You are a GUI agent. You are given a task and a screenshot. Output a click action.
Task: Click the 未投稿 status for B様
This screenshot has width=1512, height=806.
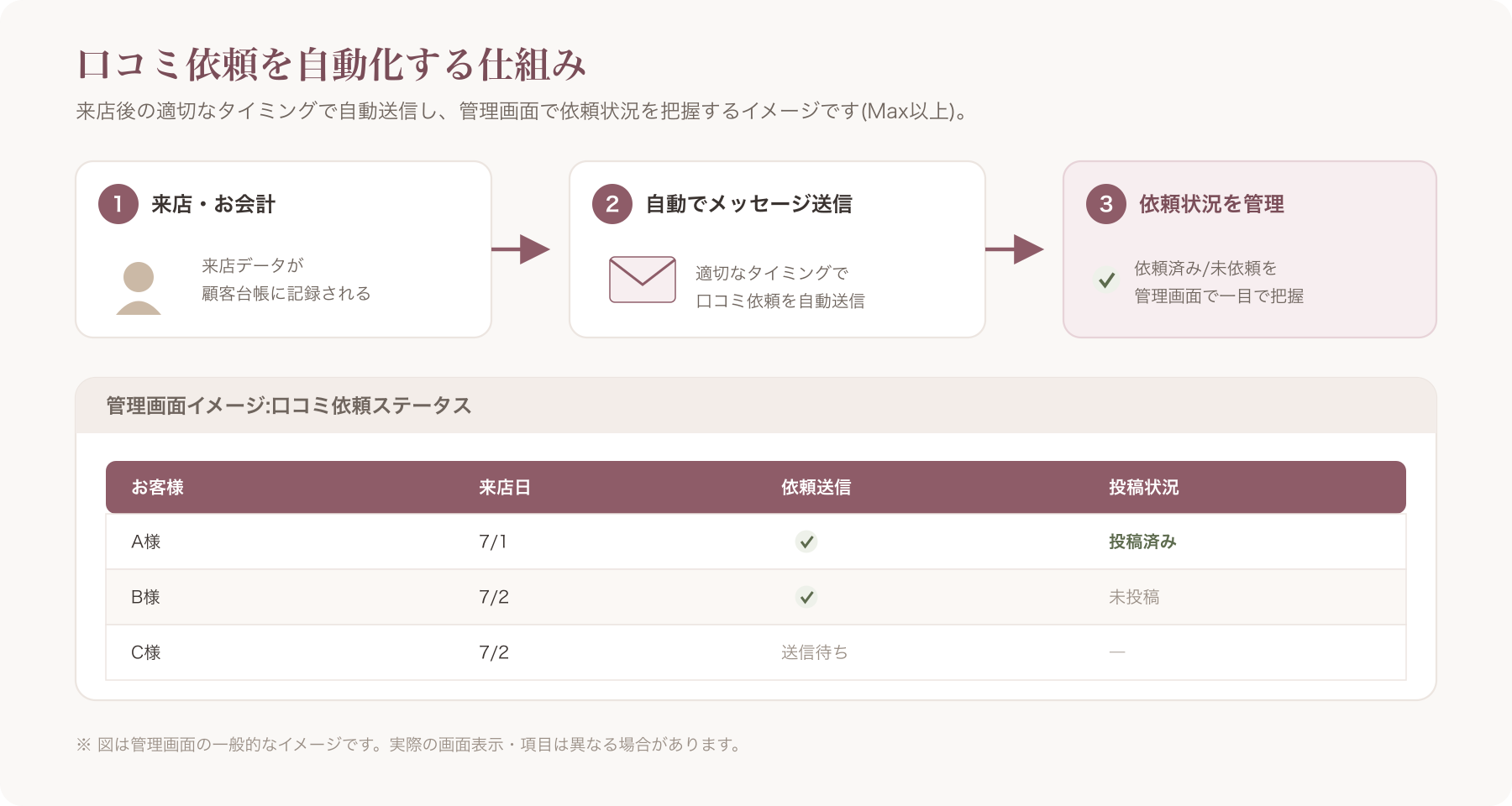pyautogui.click(x=1134, y=597)
